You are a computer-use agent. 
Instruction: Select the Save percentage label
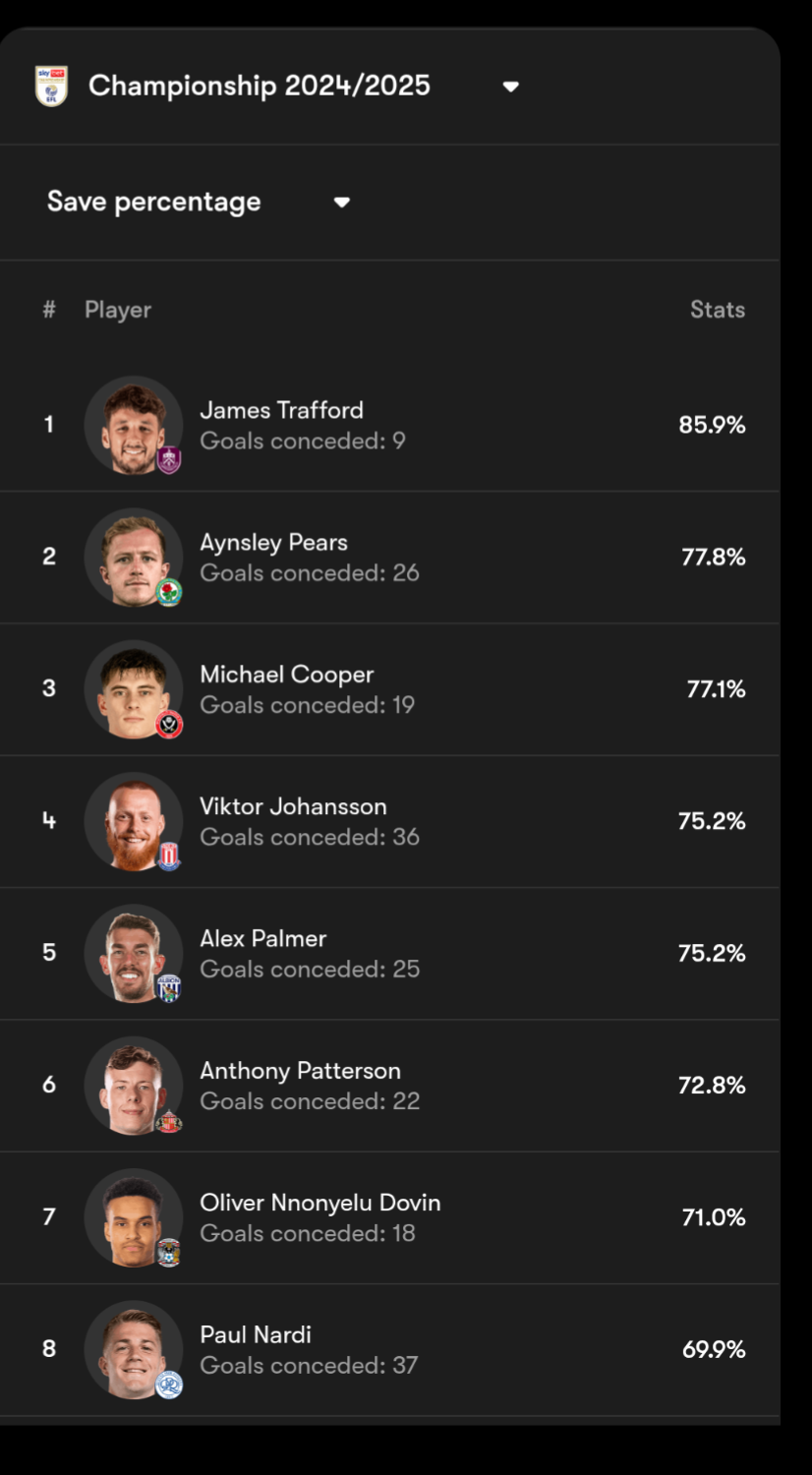tap(154, 202)
